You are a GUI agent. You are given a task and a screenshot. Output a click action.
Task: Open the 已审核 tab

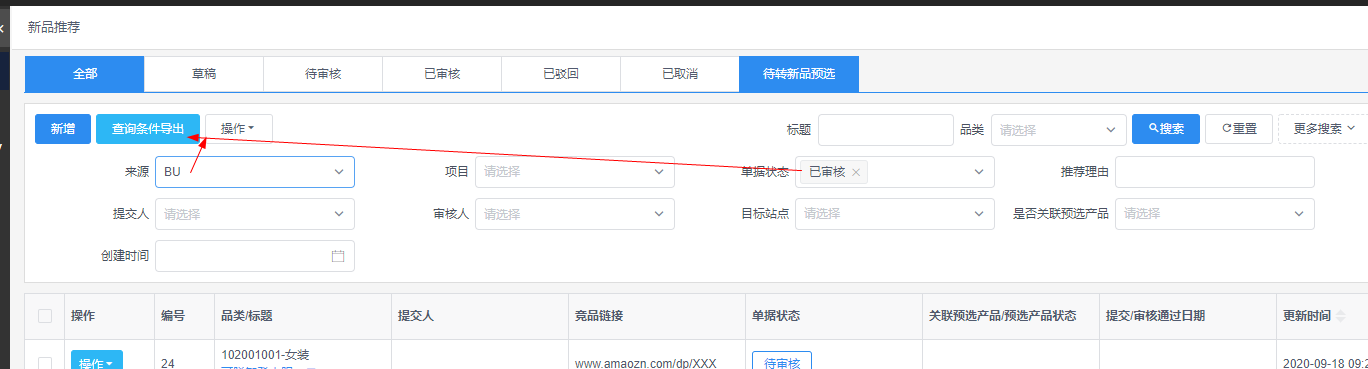coord(442,74)
